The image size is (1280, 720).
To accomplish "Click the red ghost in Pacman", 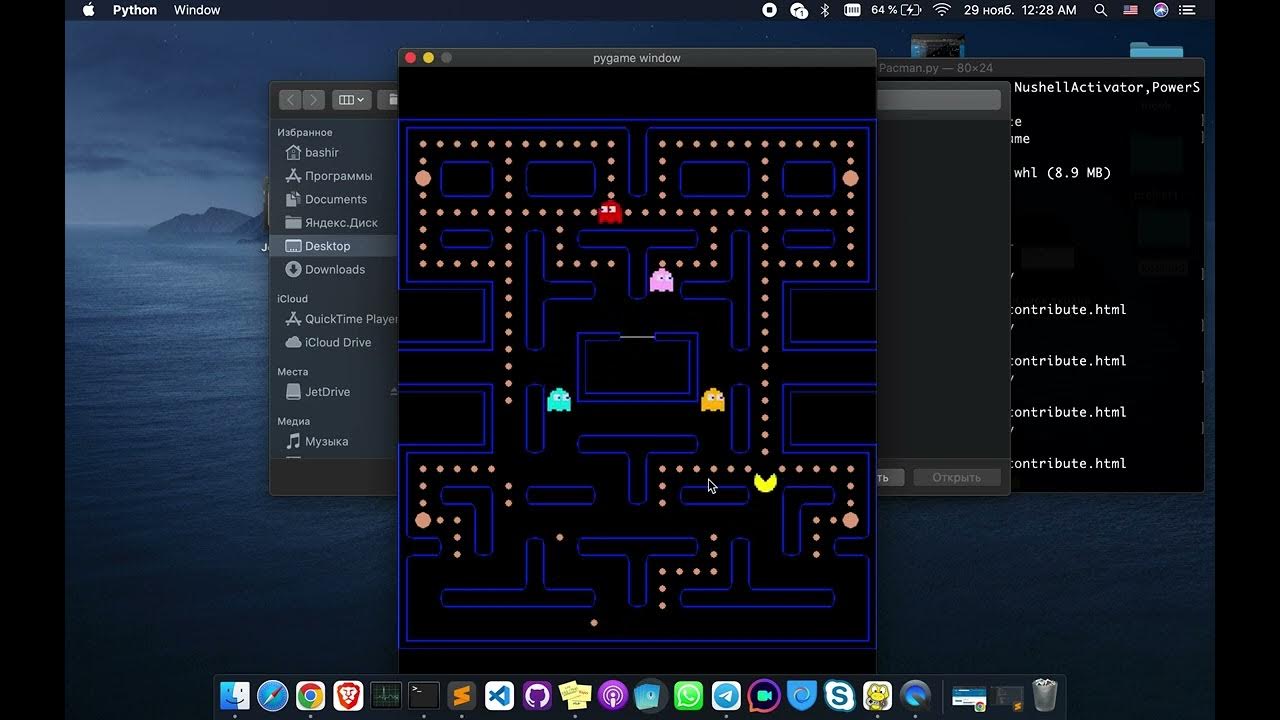I will 610,212.
